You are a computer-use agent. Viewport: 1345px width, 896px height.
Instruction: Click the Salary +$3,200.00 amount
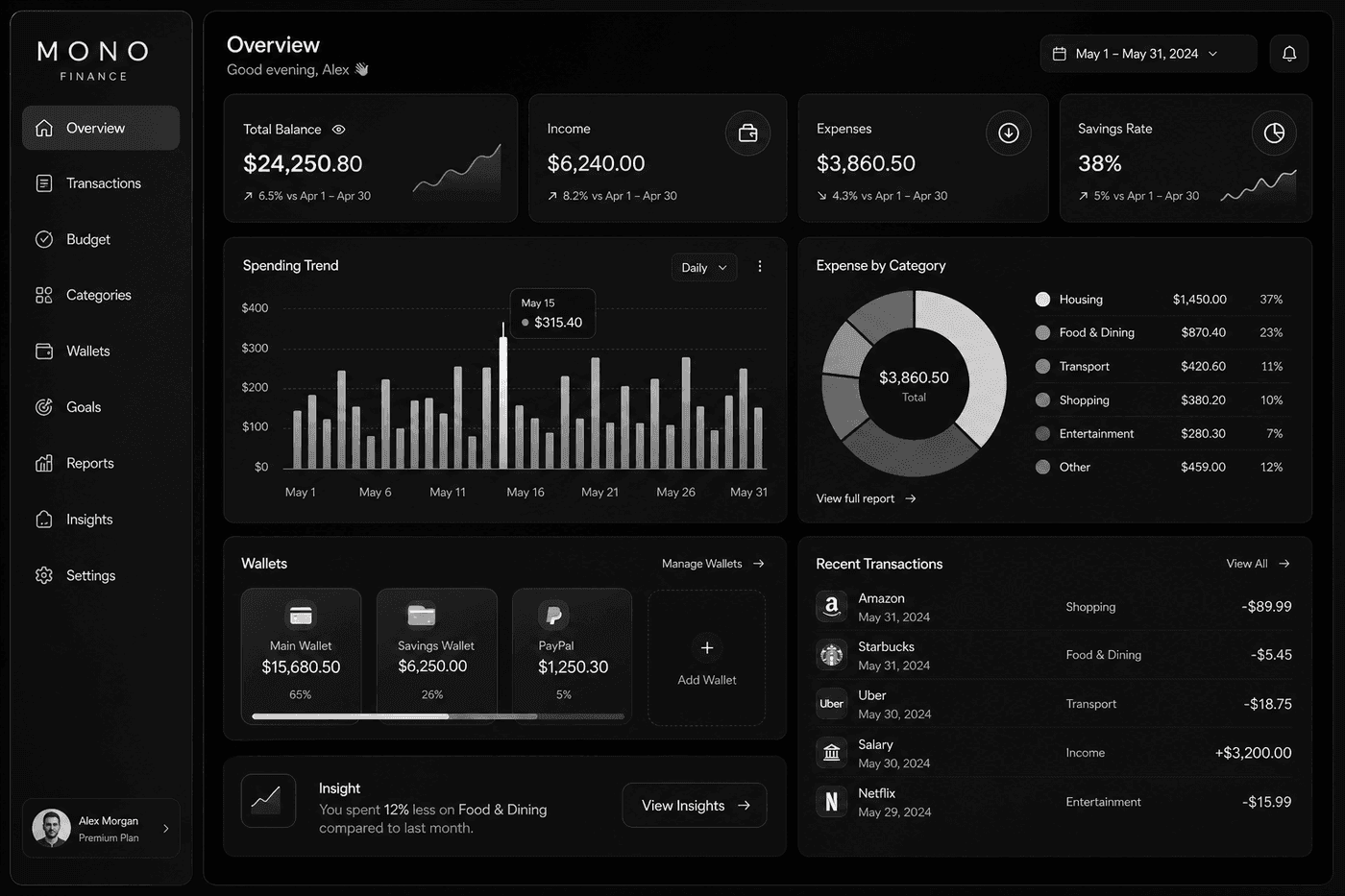click(1253, 753)
